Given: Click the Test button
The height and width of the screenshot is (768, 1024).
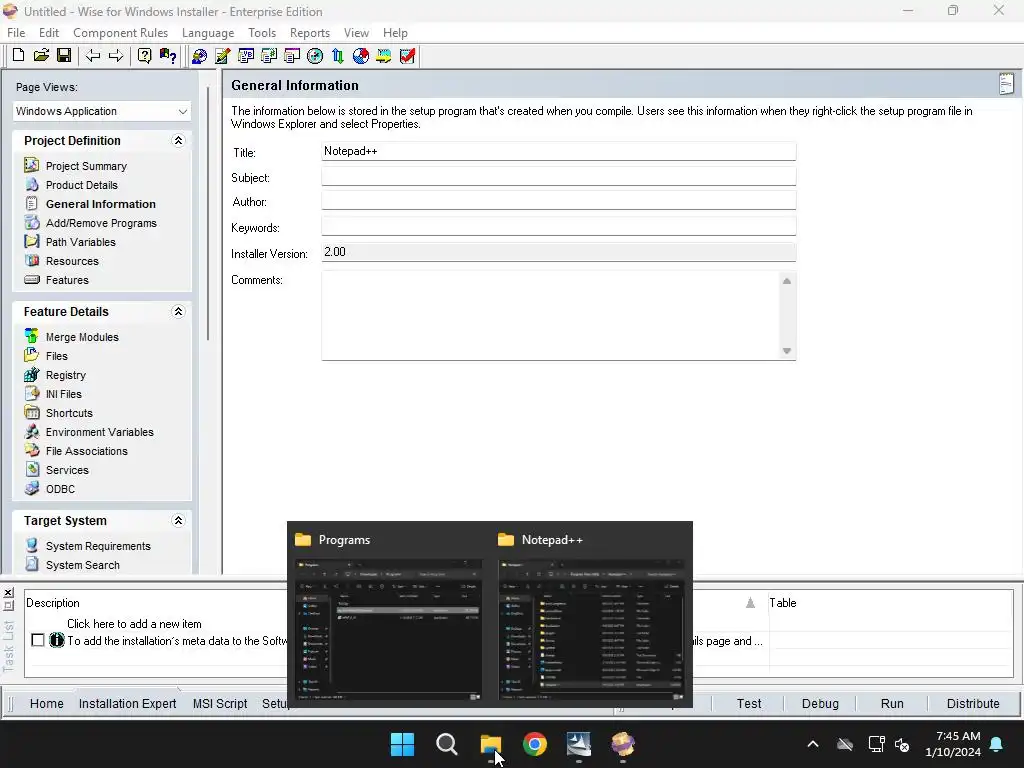Looking at the screenshot, I should point(748,703).
